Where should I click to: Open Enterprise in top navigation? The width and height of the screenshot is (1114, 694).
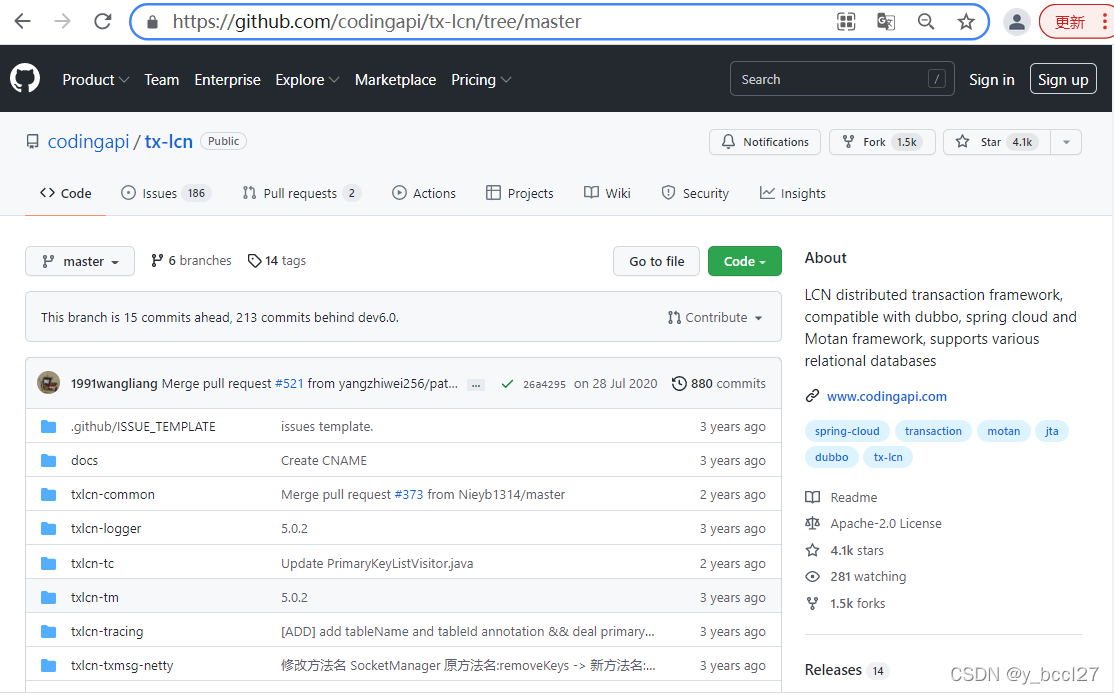pyautogui.click(x=227, y=80)
